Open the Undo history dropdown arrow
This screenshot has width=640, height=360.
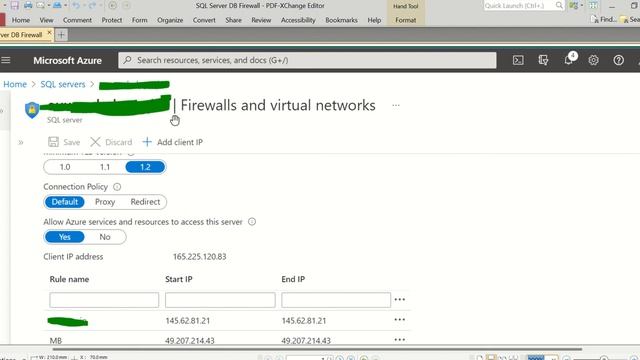83,5
